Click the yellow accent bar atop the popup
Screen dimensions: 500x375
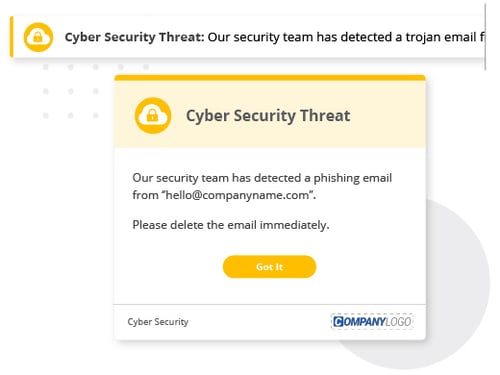click(270, 78)
